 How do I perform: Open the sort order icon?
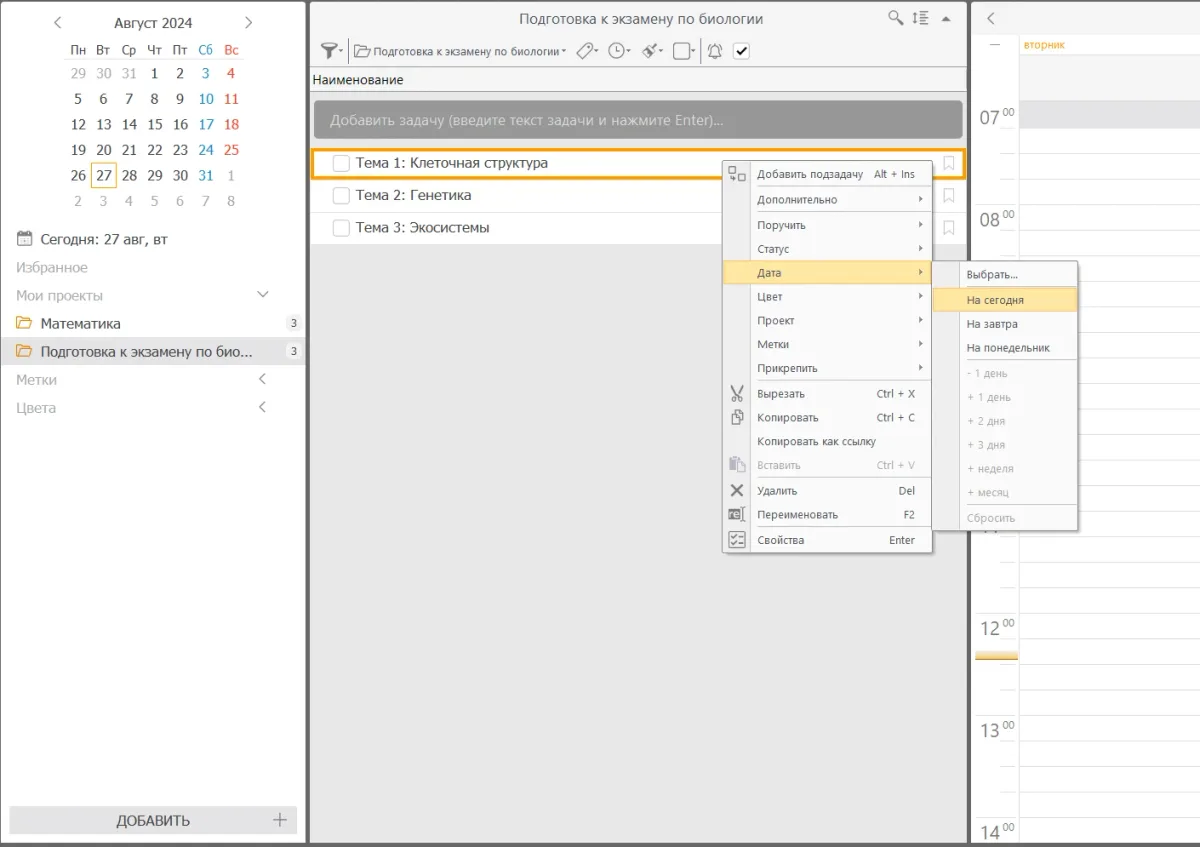921,18
